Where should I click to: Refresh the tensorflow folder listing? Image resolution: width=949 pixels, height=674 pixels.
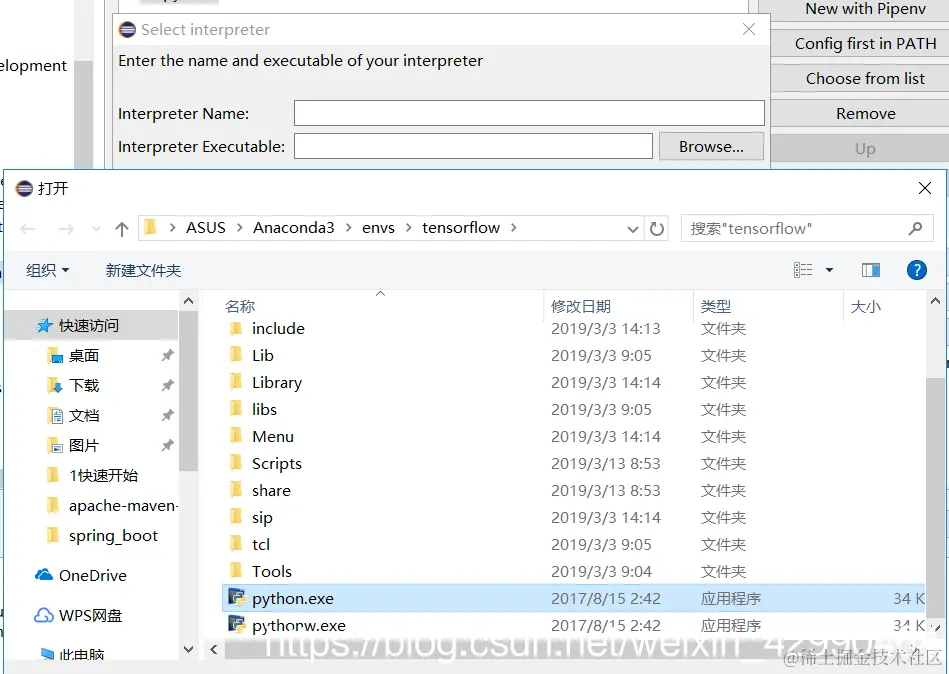pyautogui.click(x=657, y=229)
